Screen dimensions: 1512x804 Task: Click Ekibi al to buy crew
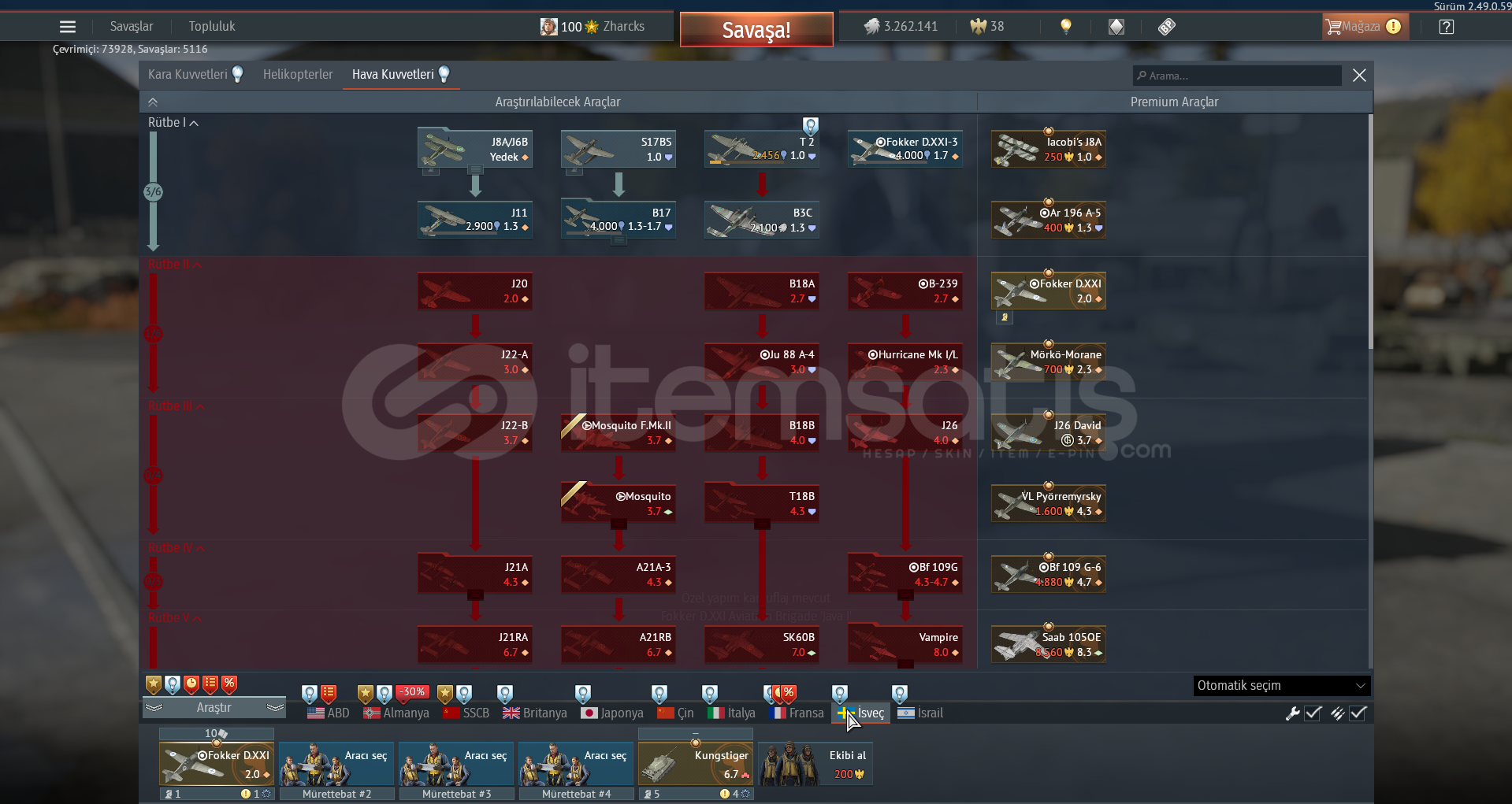[815, 764]
